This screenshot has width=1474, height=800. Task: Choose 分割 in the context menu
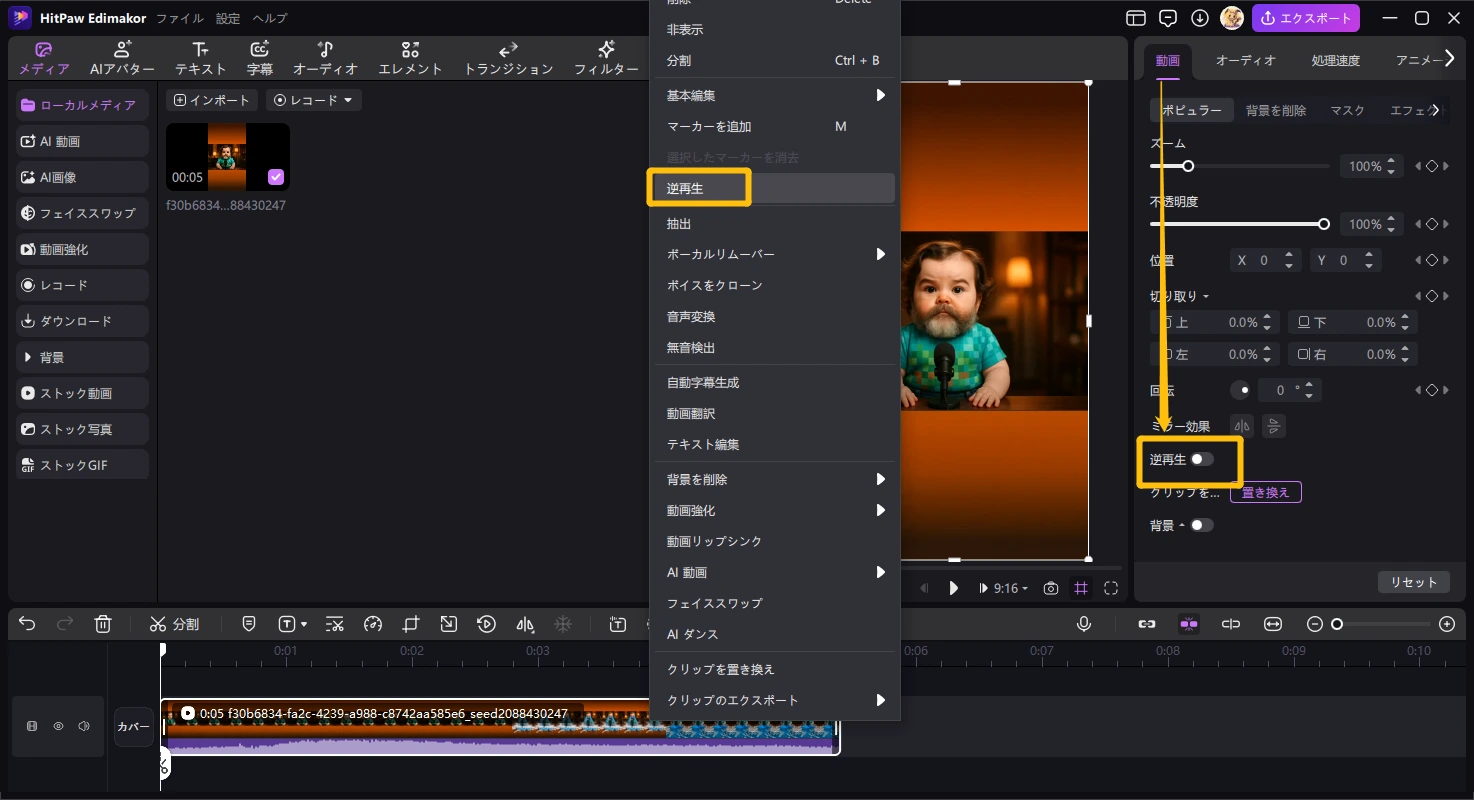(775, 60)
